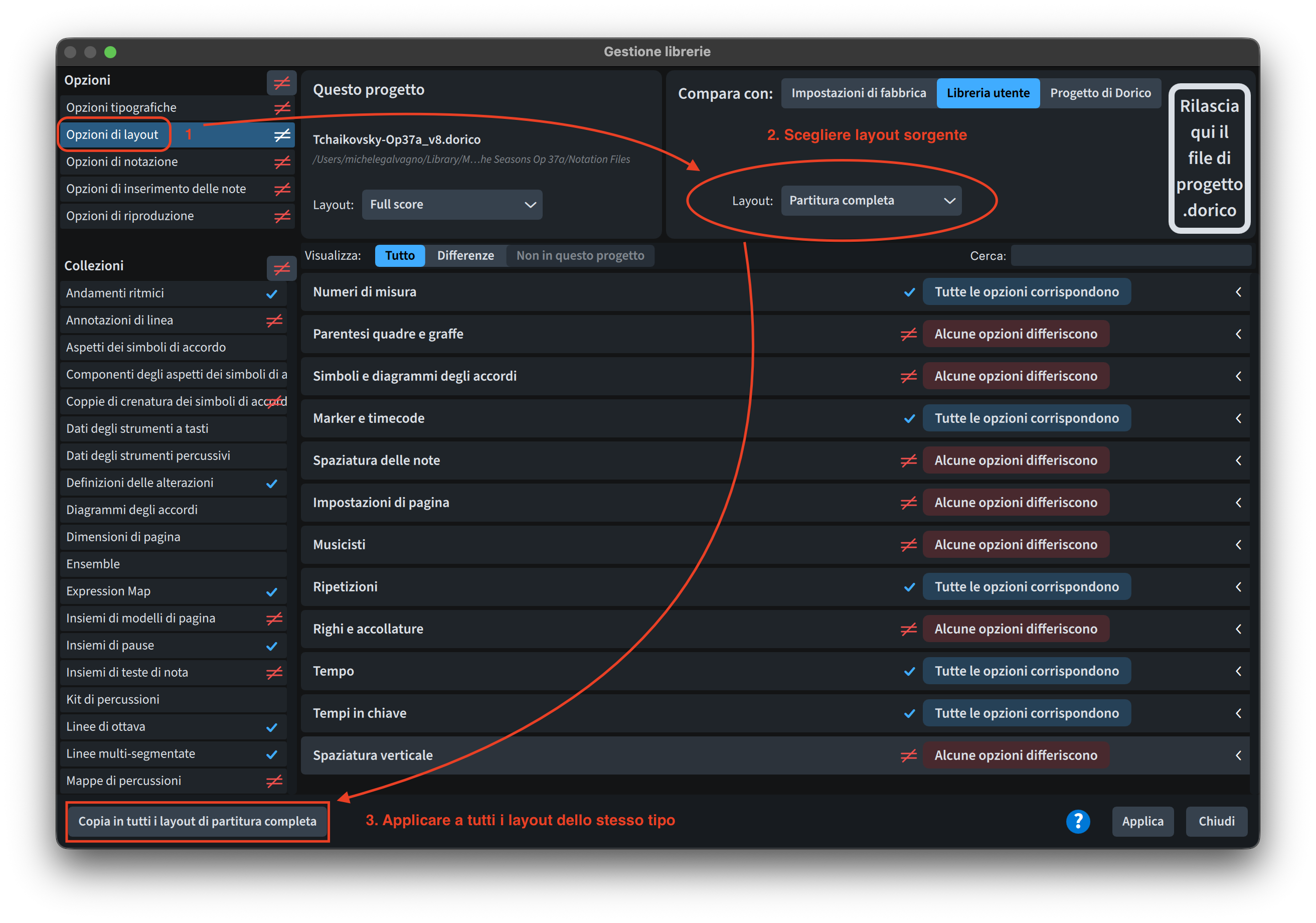Viewport: 1316px width, 923px height.
Task: Choose Impostazioni di fabbrica comparison source
Action: tap(858, 93)
